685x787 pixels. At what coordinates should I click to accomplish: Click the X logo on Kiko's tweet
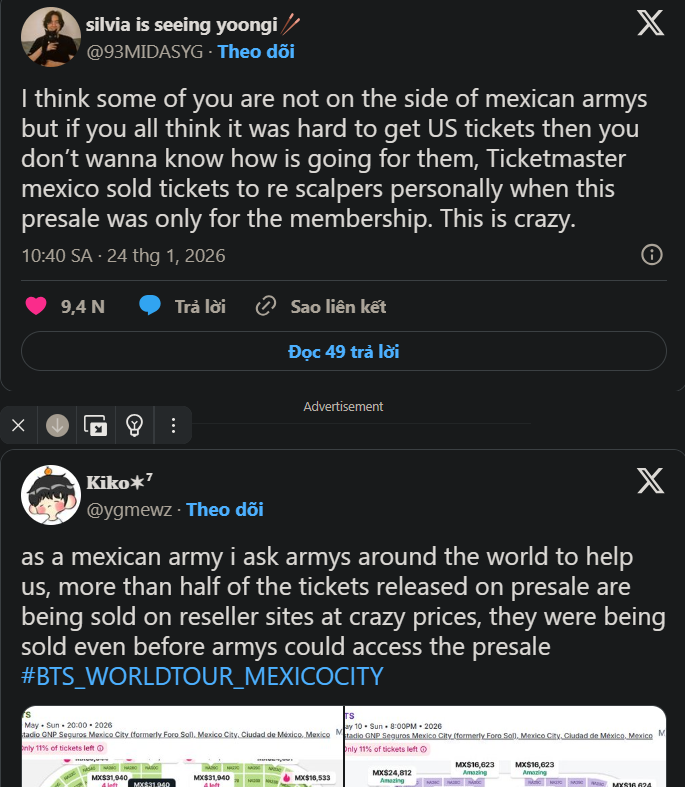[x=650, y=482]
